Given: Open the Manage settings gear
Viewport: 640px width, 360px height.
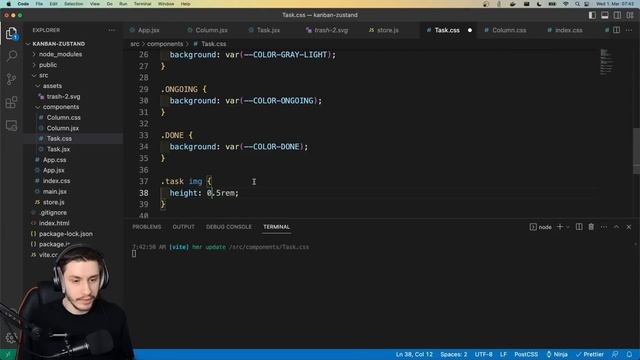Looking at the screenshot, I should [11, 338].
